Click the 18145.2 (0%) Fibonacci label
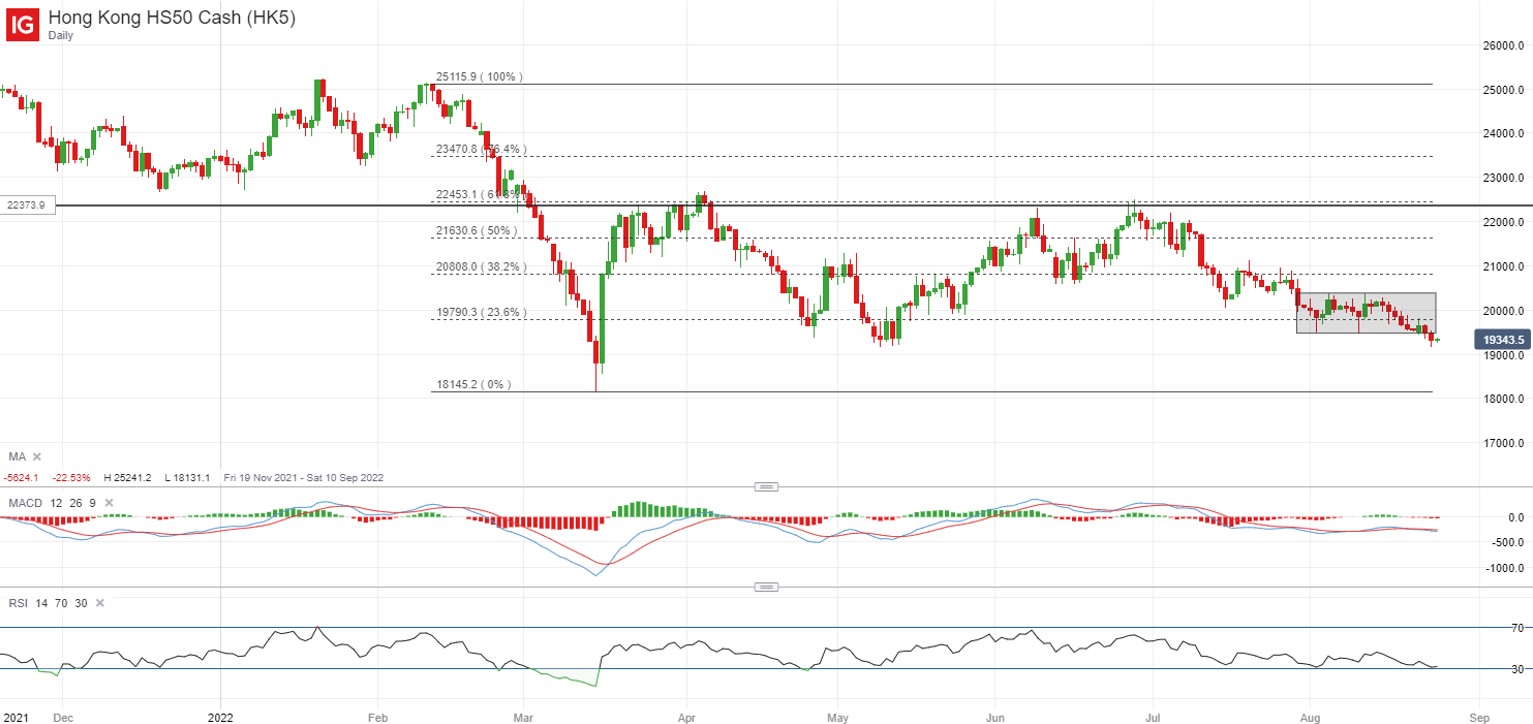1533x724 pixels. [x=473, y=384]
